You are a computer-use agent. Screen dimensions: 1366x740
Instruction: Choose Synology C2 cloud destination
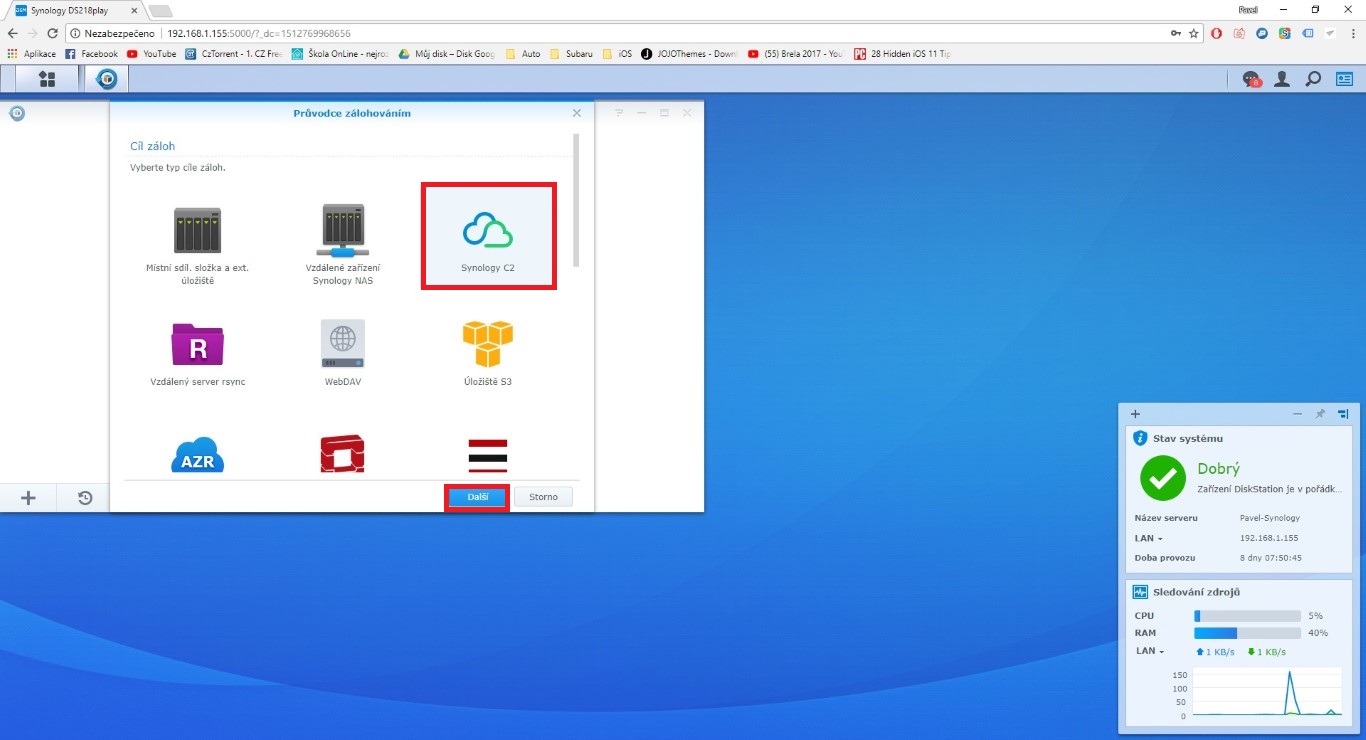pos(488,238)
